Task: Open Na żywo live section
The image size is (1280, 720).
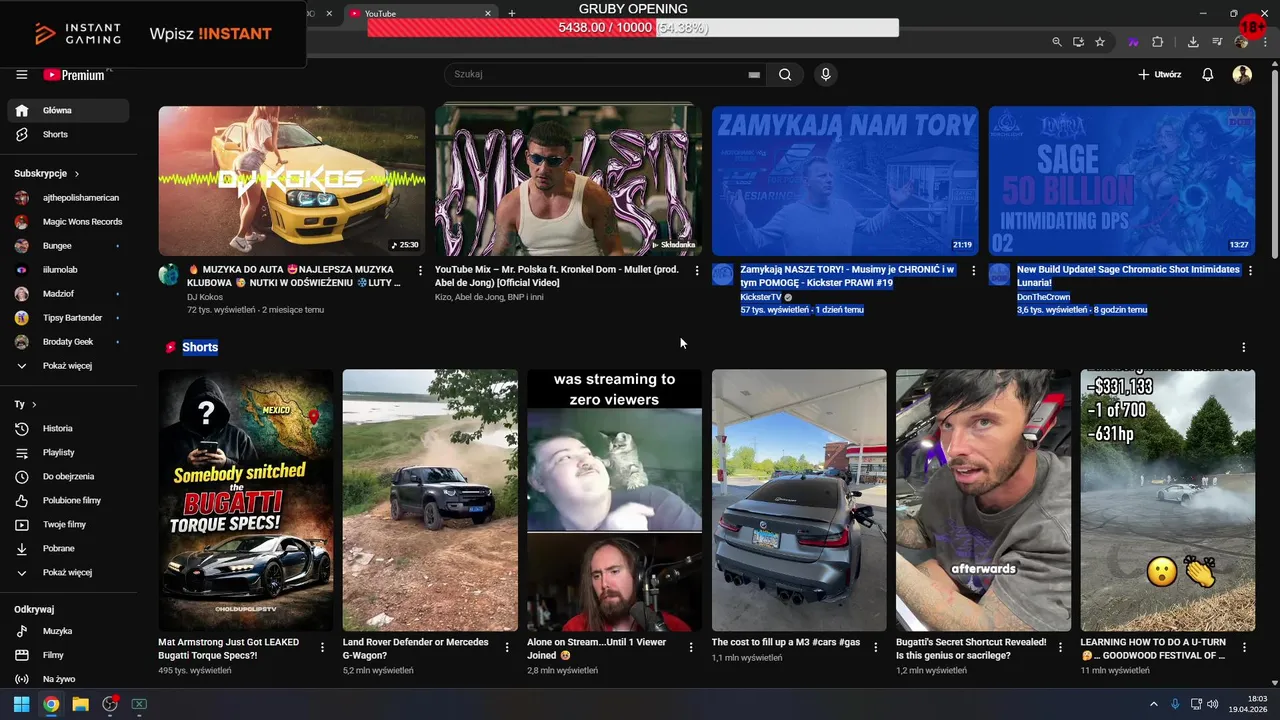Action: 68,680
